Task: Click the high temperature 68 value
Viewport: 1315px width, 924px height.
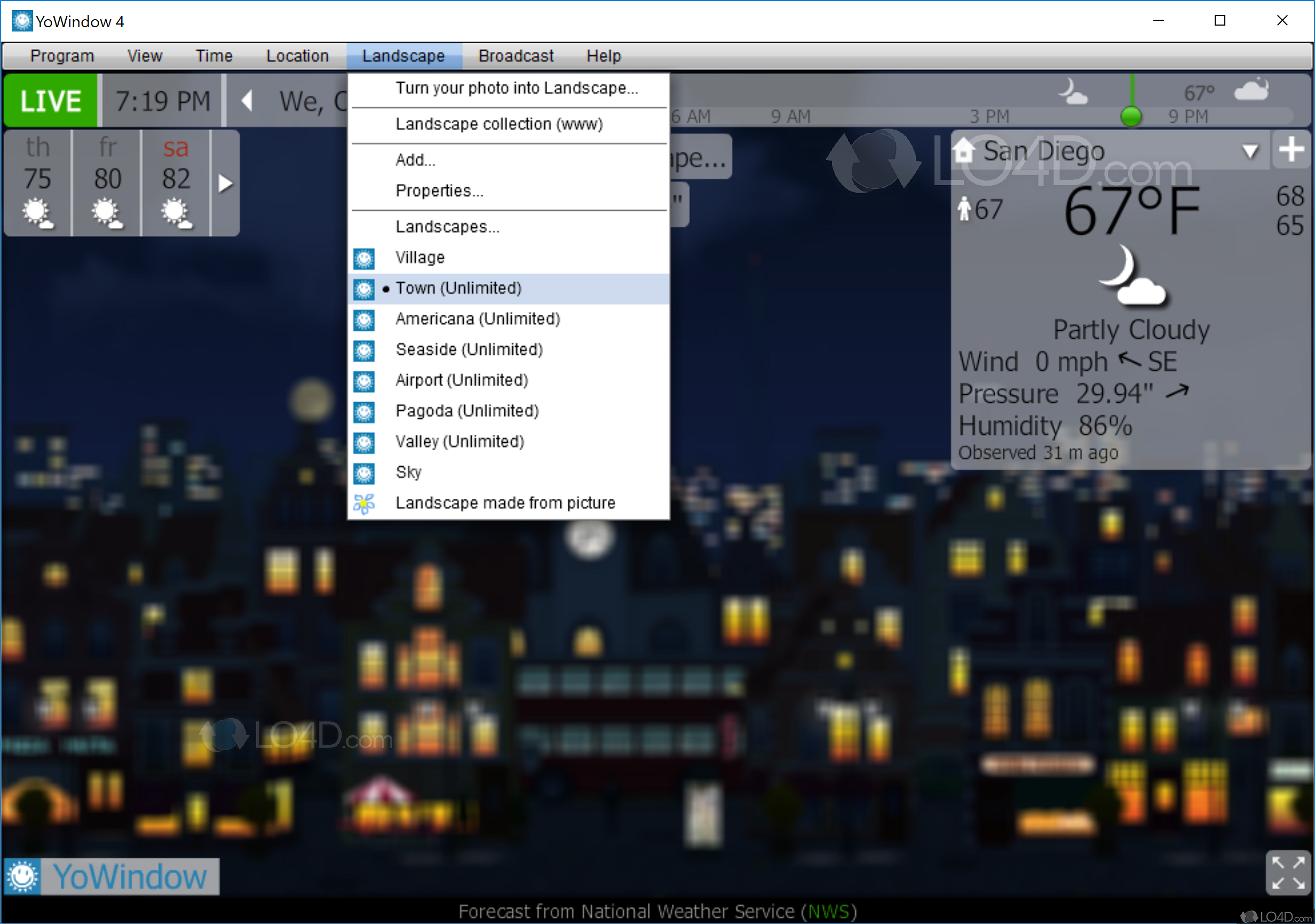Action: [1289, 196]
